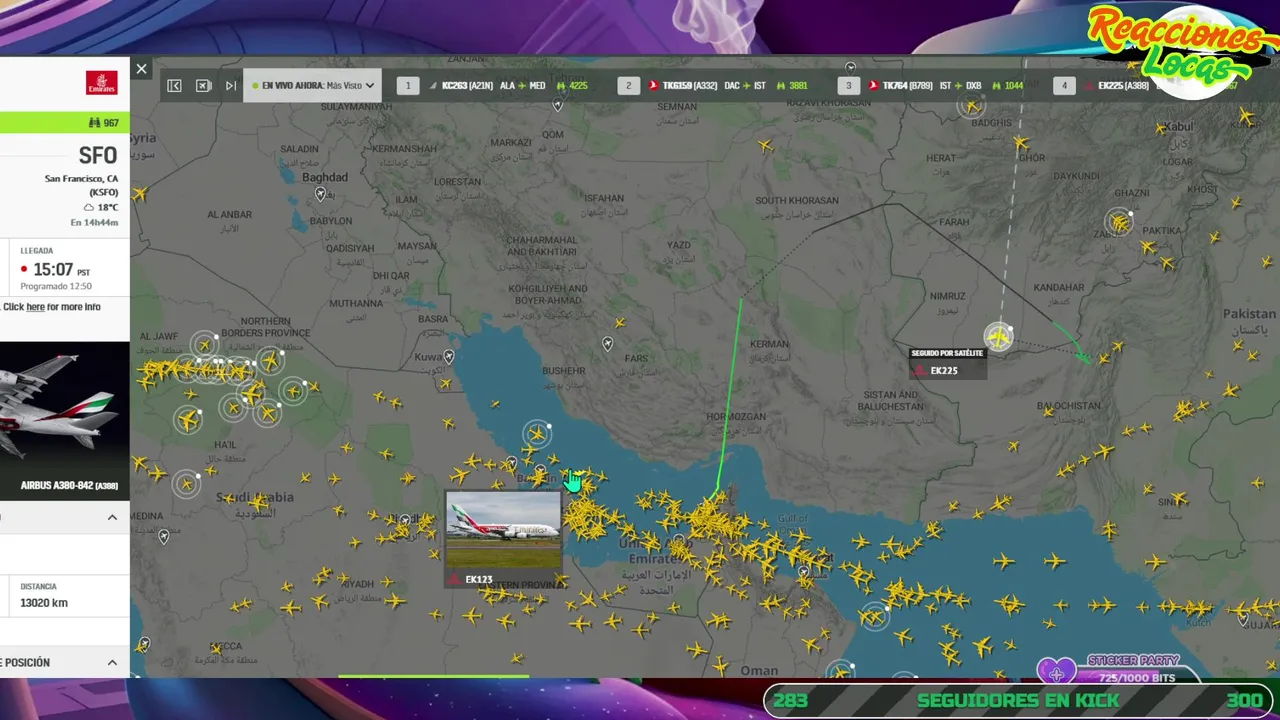The width and height of the screenshot is (1280, 720).
Task: Click the Baghdad city label
Action: click(x=325, y=177)
